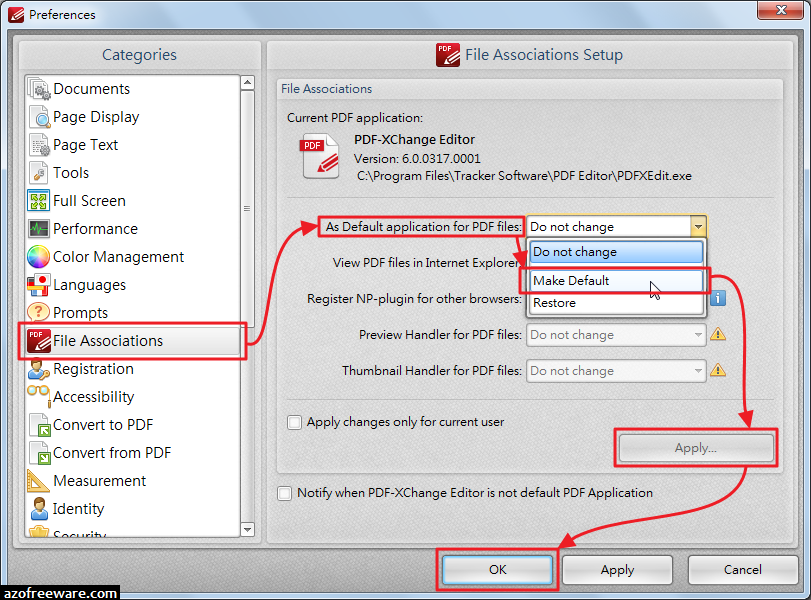
Task: Choose Do not change in dropdown list
Action: pyautogui.click(x=616, y=252)
